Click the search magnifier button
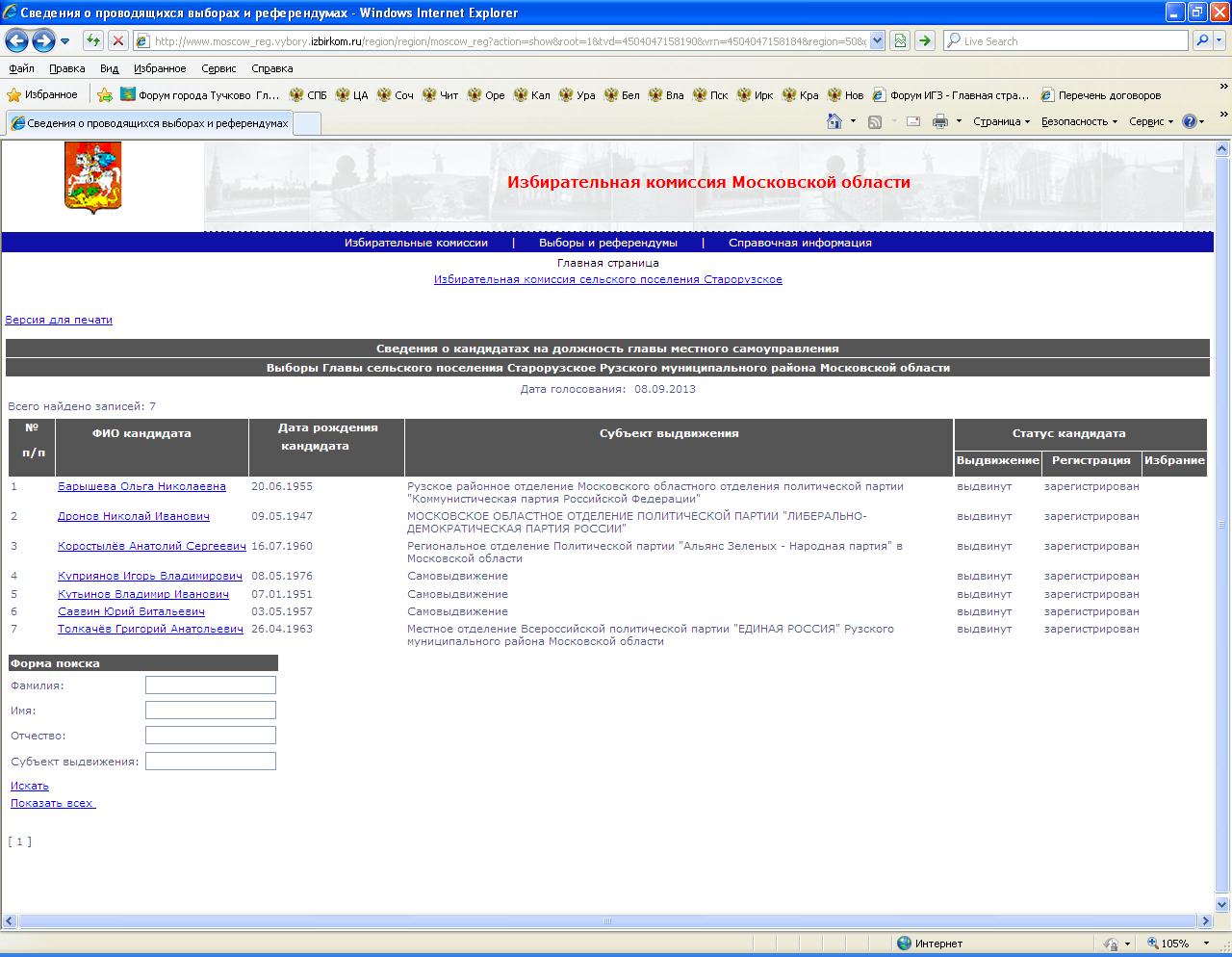Screen dimensions: 1232x957 [1202, 40]
